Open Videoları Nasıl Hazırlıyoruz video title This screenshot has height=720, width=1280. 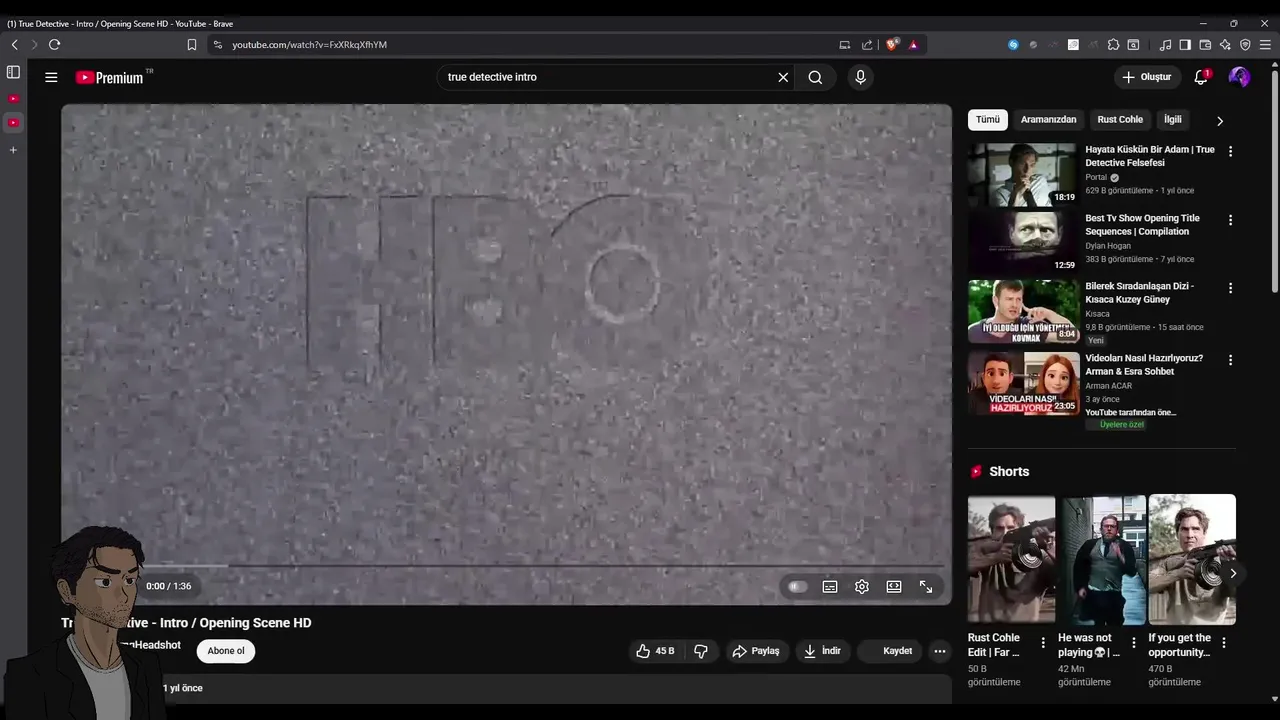pos(1144,365)
